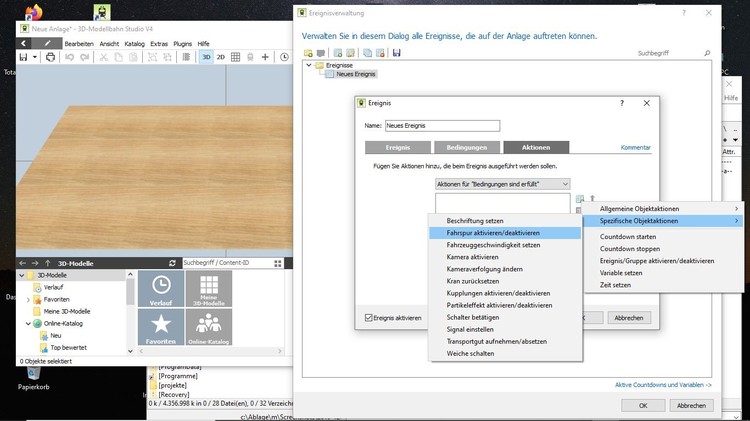Click the clock time icon in main toolbar
This screenshot has width=750, height=421.
click(x=284, y=57)
